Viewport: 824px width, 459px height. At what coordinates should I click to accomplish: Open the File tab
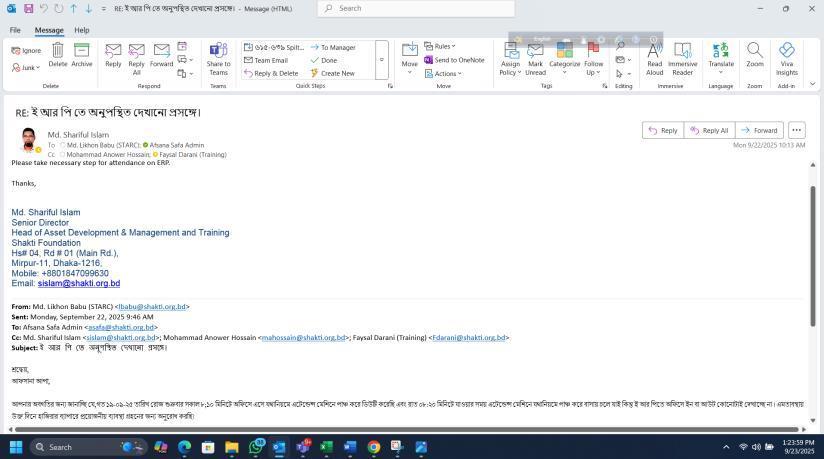click(x=15, y=30)
